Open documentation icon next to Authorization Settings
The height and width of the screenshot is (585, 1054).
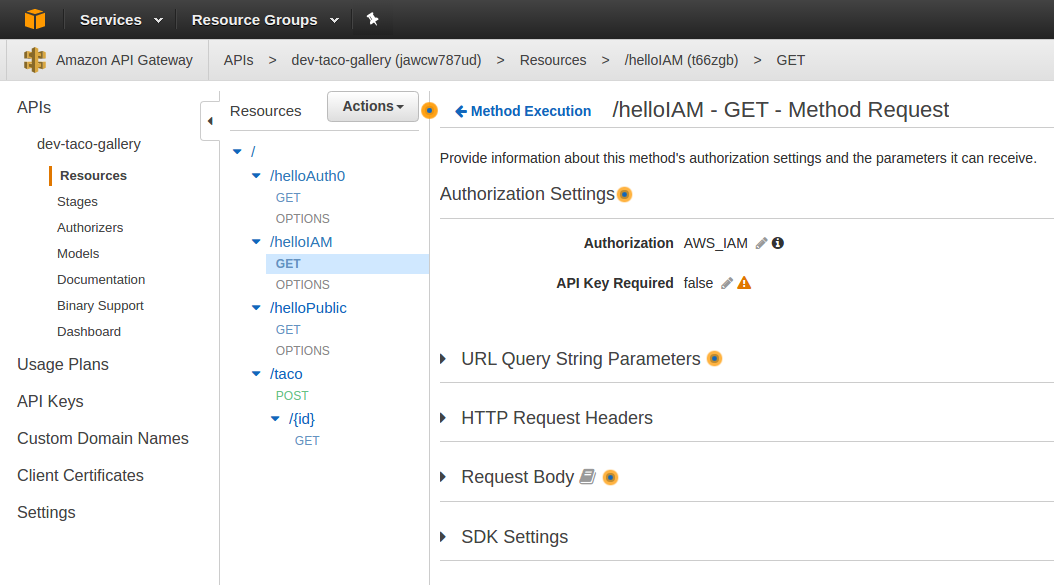click(625, 194)
